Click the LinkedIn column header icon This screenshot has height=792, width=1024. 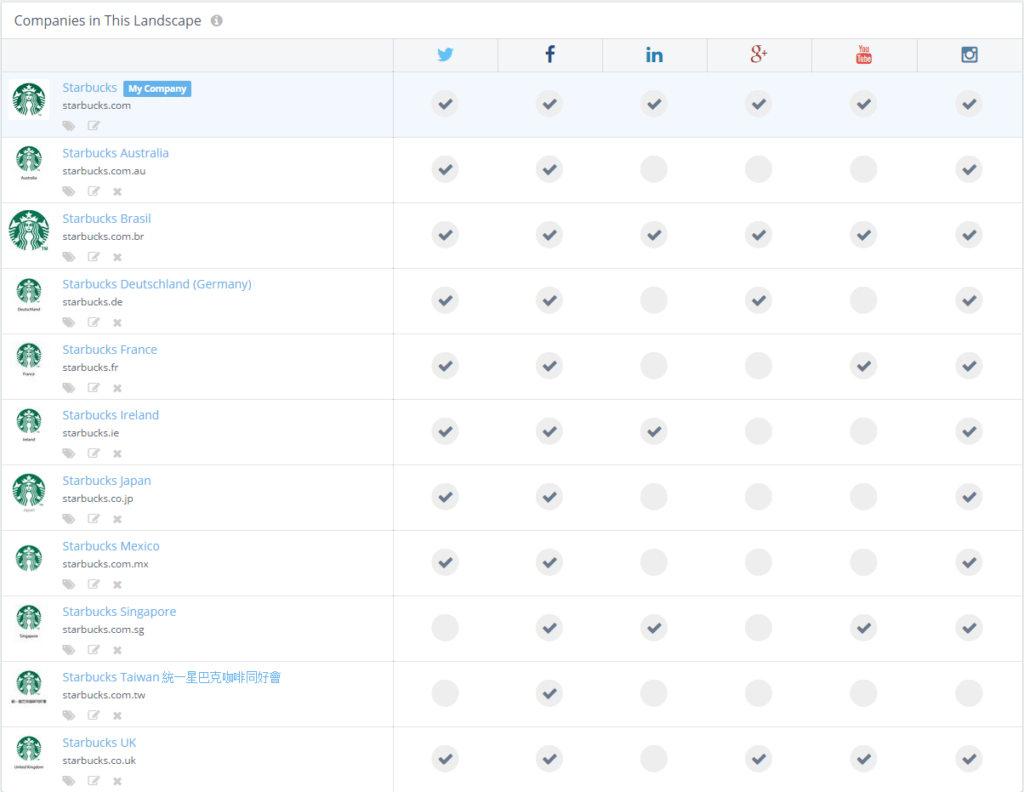654,55
